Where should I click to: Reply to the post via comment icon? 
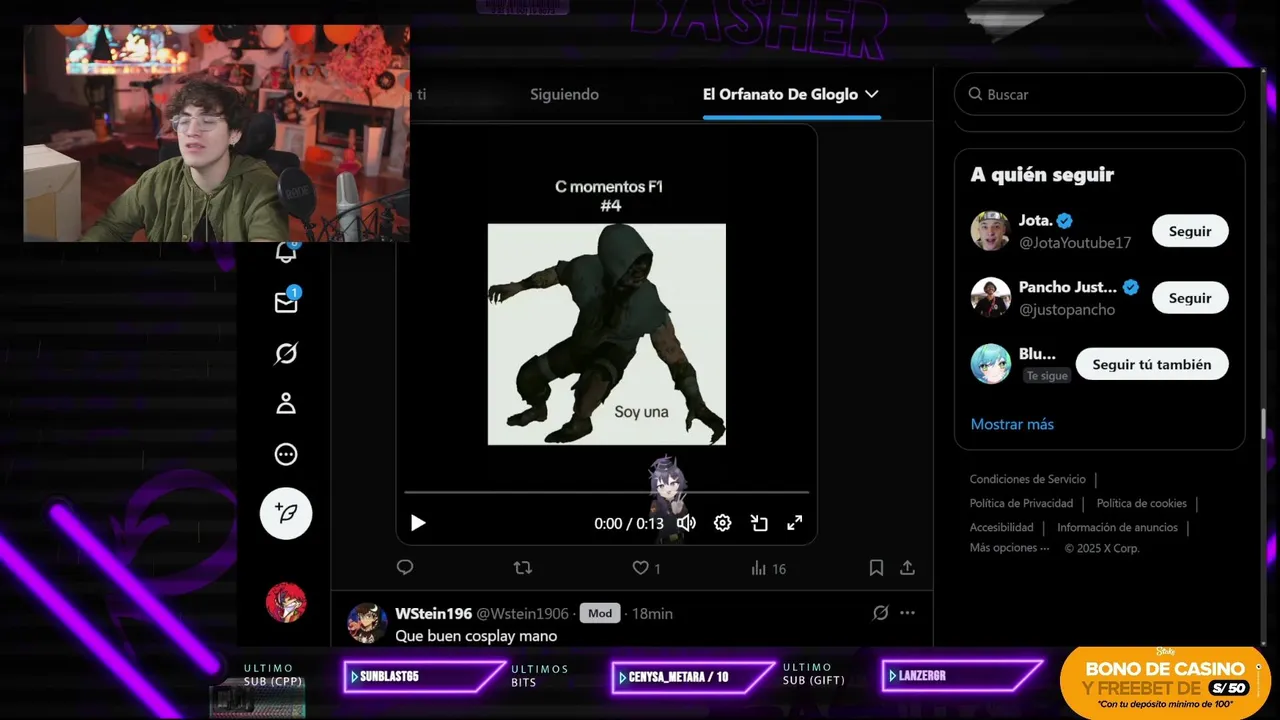click(x=405, y=568)
